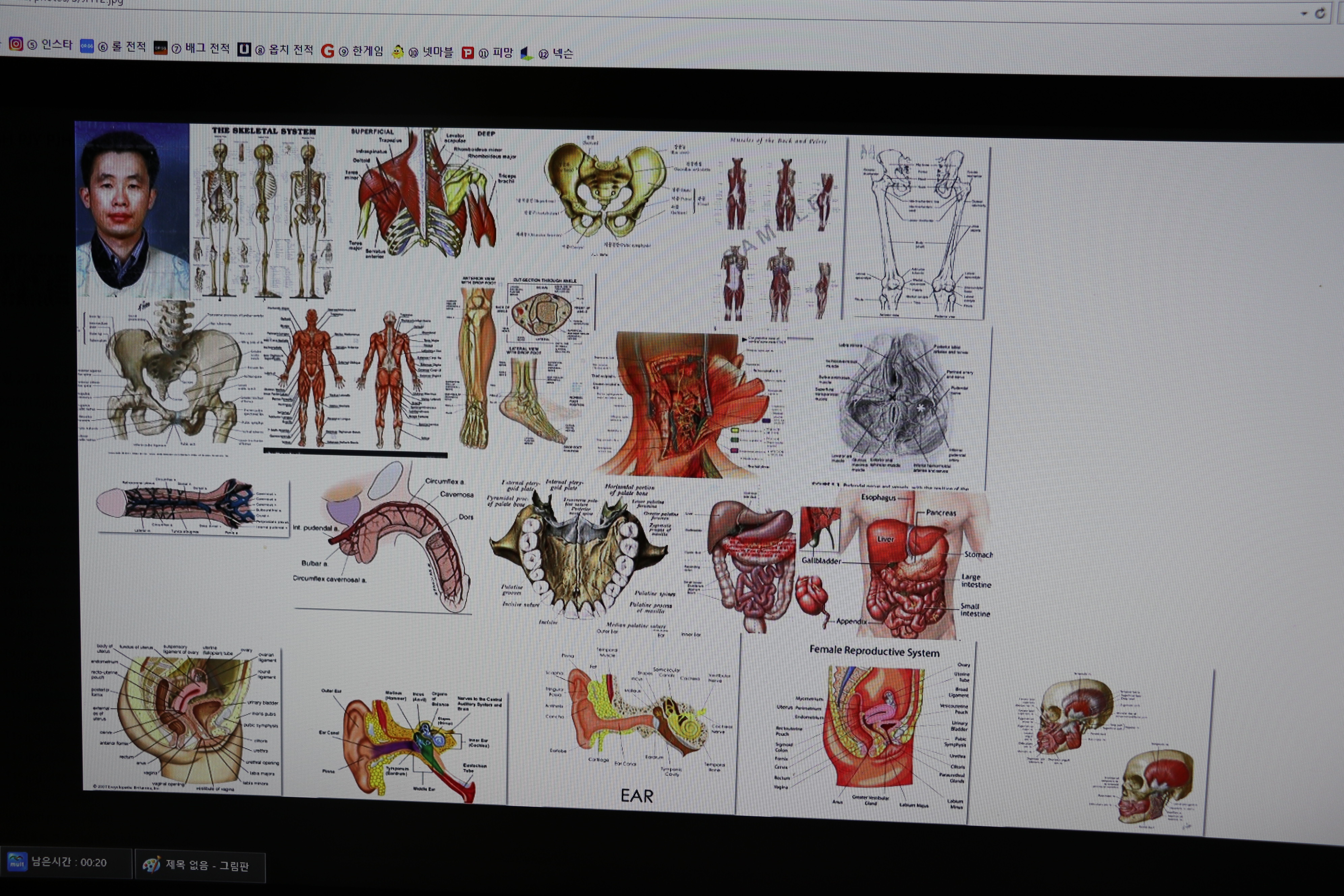Click the 넥슨 bookmark icon
Viewport: 1344px width, 896px height.
point(526,54)
